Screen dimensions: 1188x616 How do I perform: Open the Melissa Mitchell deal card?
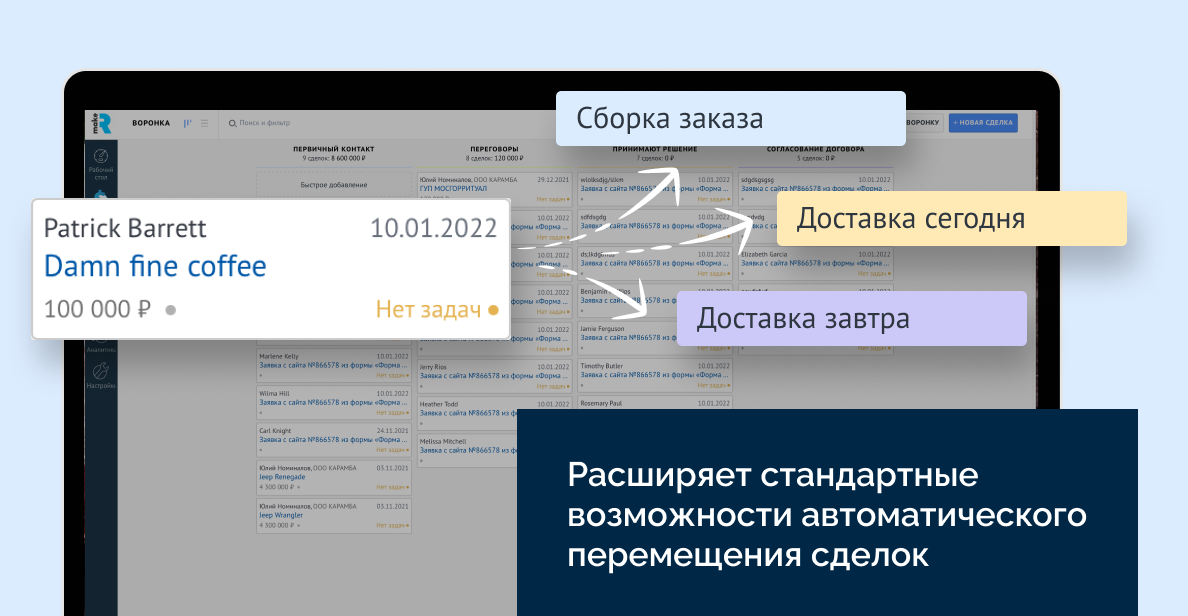click(x=467, y=451)
